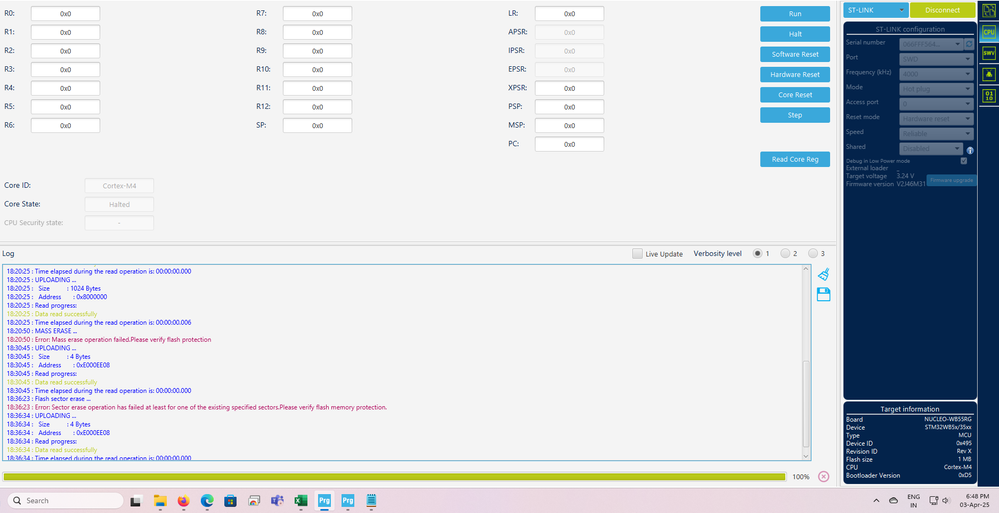999x513 pixels.
Task: Click the topmost chip layout sidebar icon
Action: (x=989, y=10)
